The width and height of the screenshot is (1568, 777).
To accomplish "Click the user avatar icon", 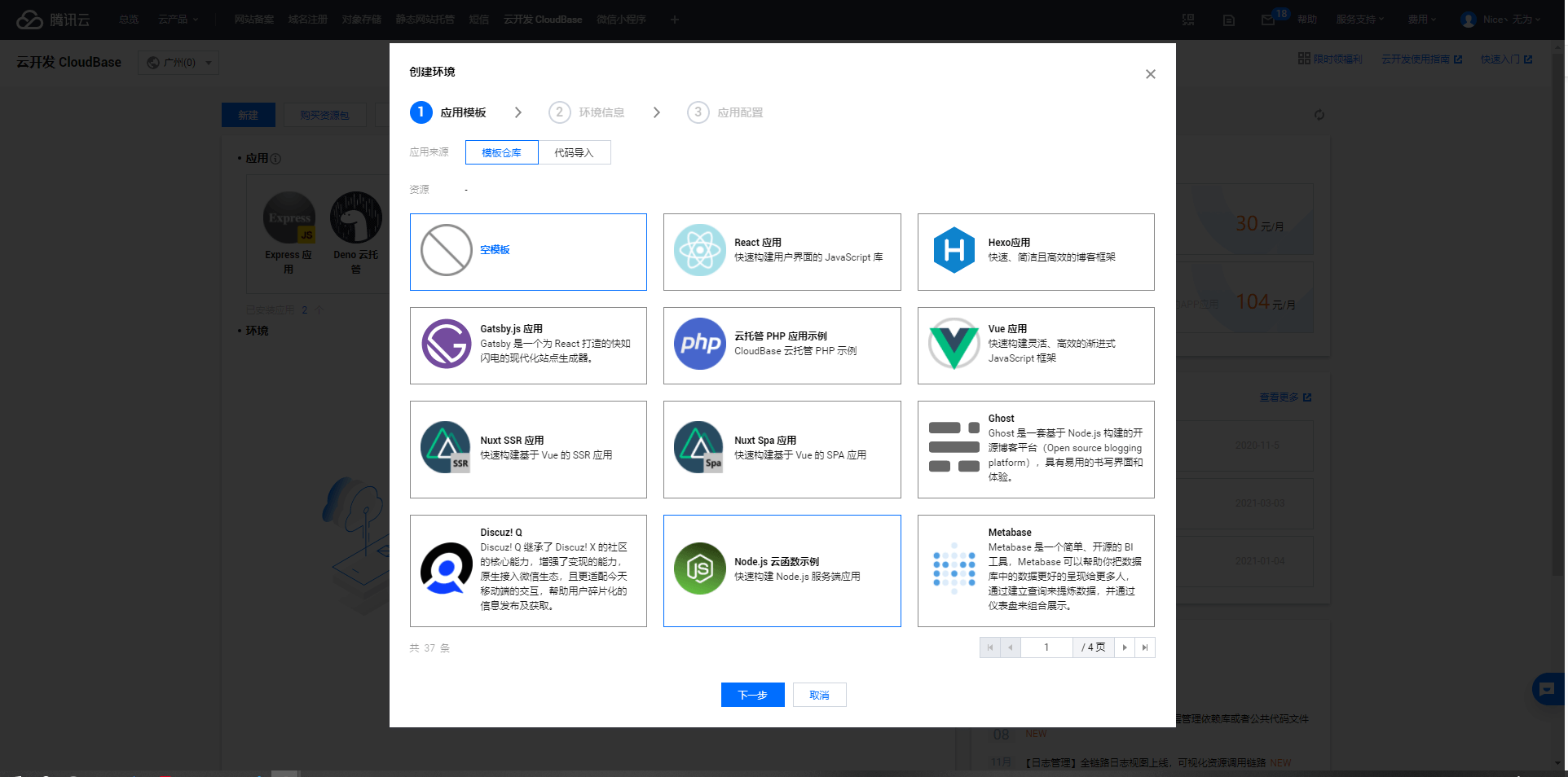I will [x=1468, y=20].
